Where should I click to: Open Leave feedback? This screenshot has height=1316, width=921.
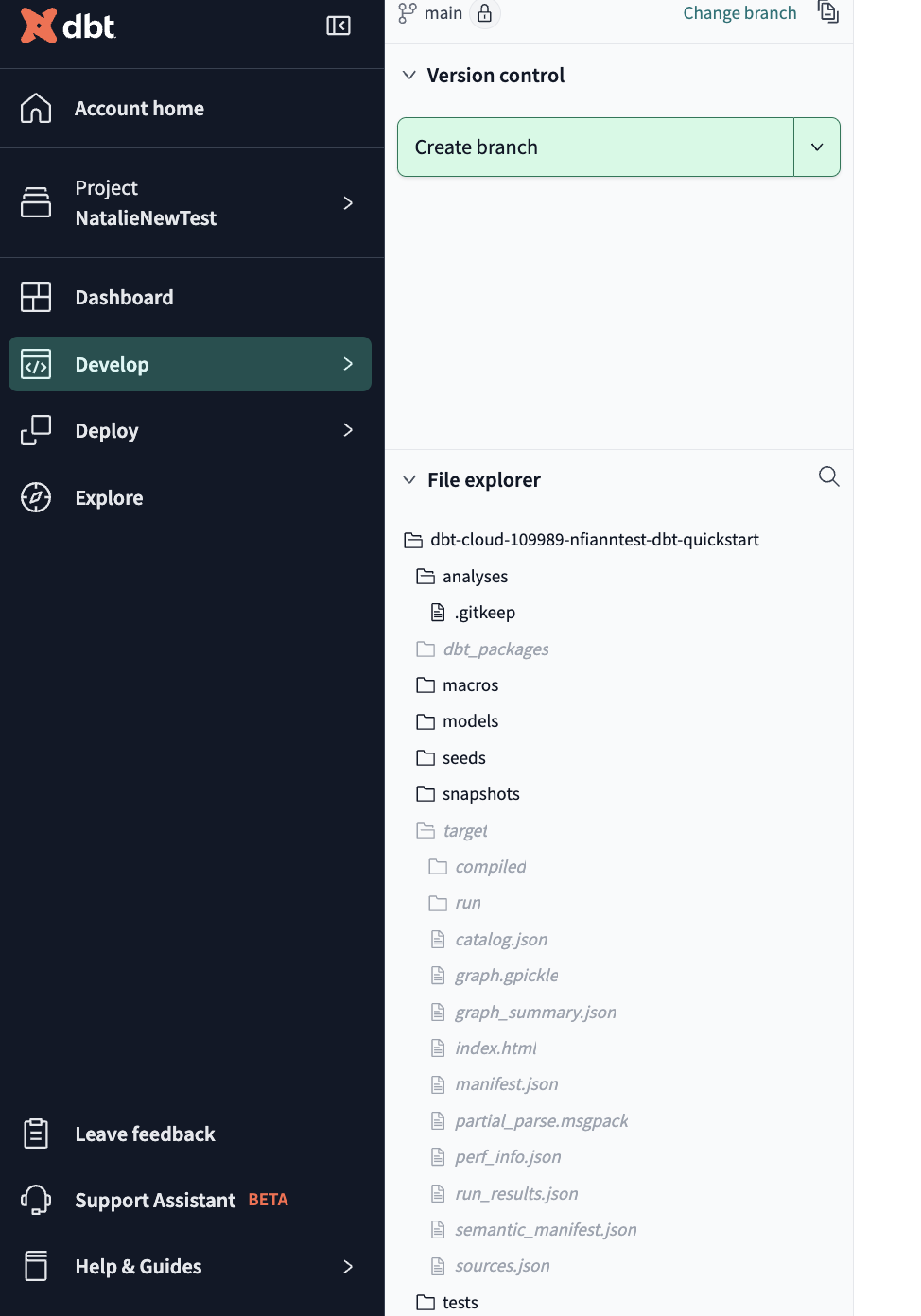click(x=145, y=1134)
